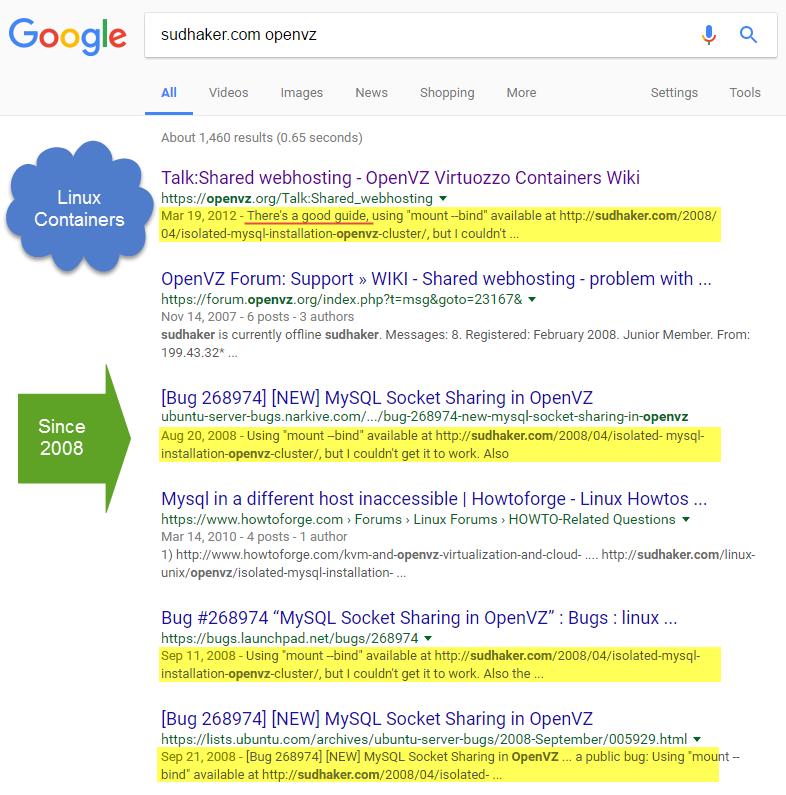Open the arrow beside bugs.launchpad.net URL
Screen dimensions: 786x795
coord(428,638)
